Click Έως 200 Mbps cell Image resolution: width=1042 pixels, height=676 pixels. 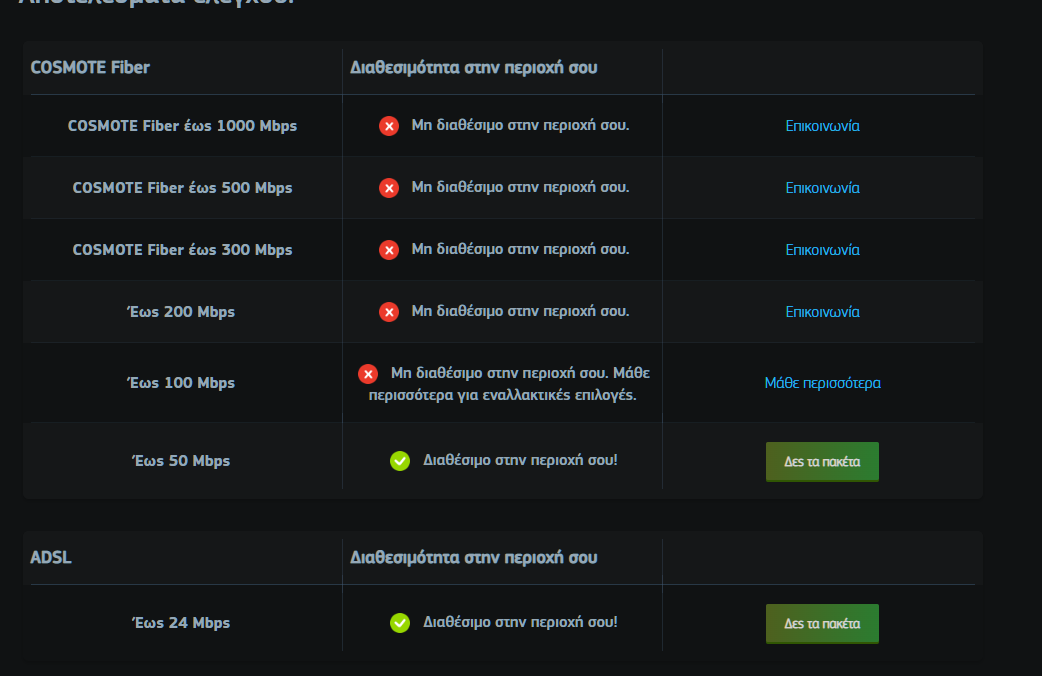click(x=181, y=312)
